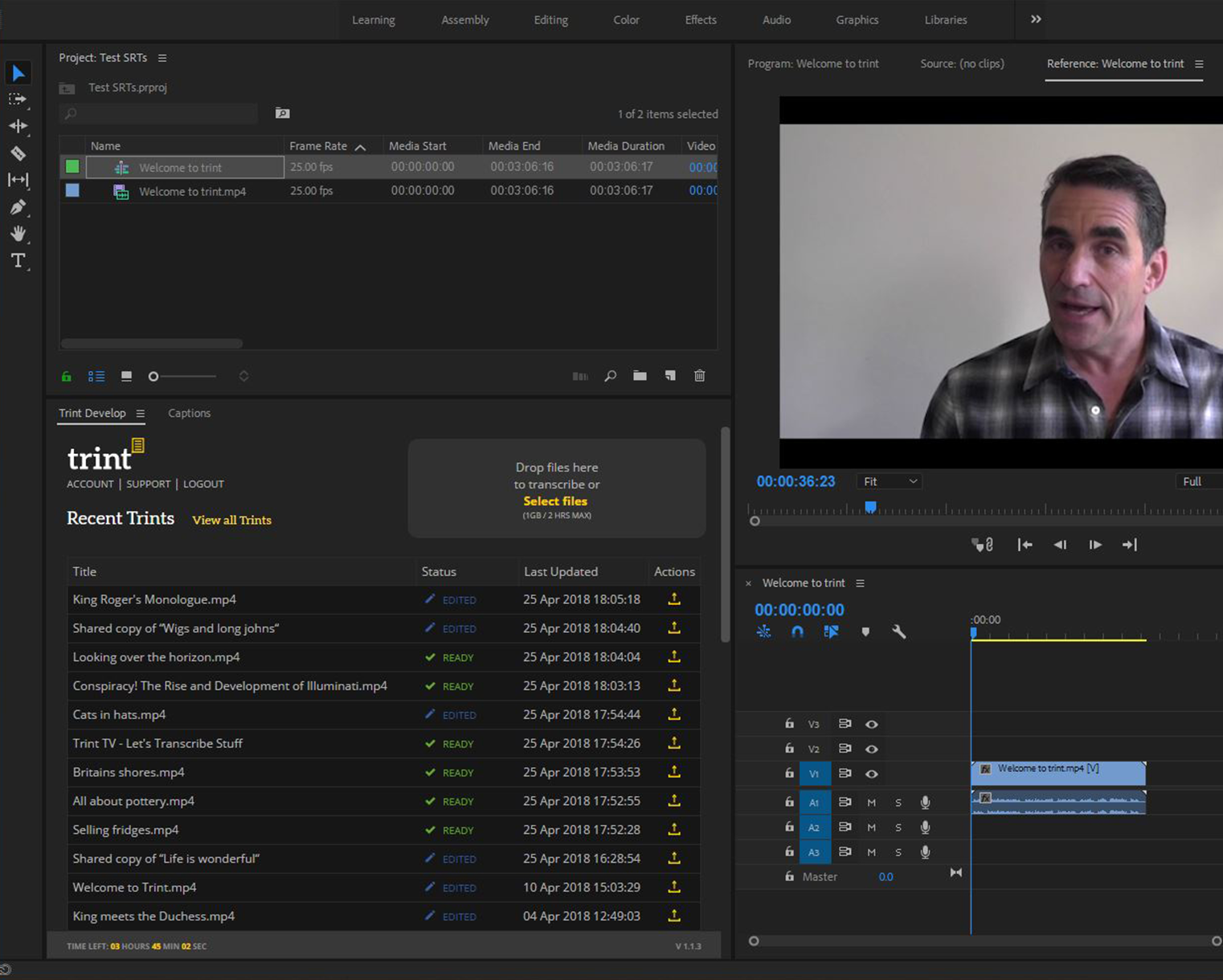The height and width of the screenshot is (980, 1223).
Task: Click the Ripple Edit tool
Action: pos(18,126)
